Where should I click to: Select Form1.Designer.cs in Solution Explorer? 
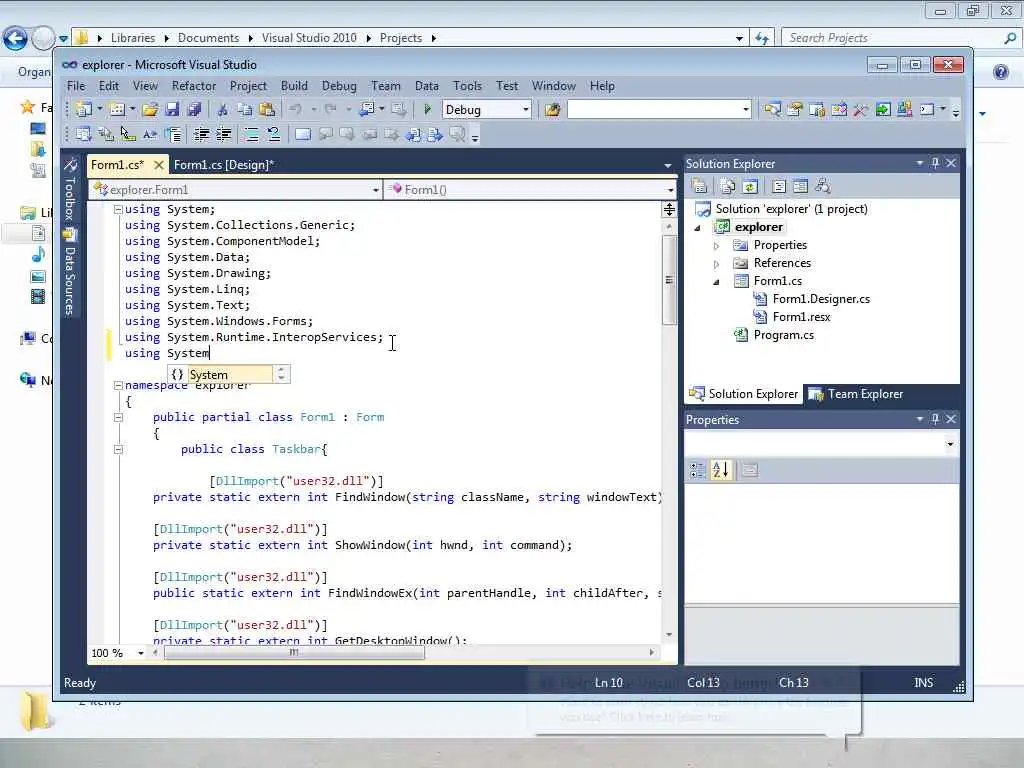(x=821, y=299)
